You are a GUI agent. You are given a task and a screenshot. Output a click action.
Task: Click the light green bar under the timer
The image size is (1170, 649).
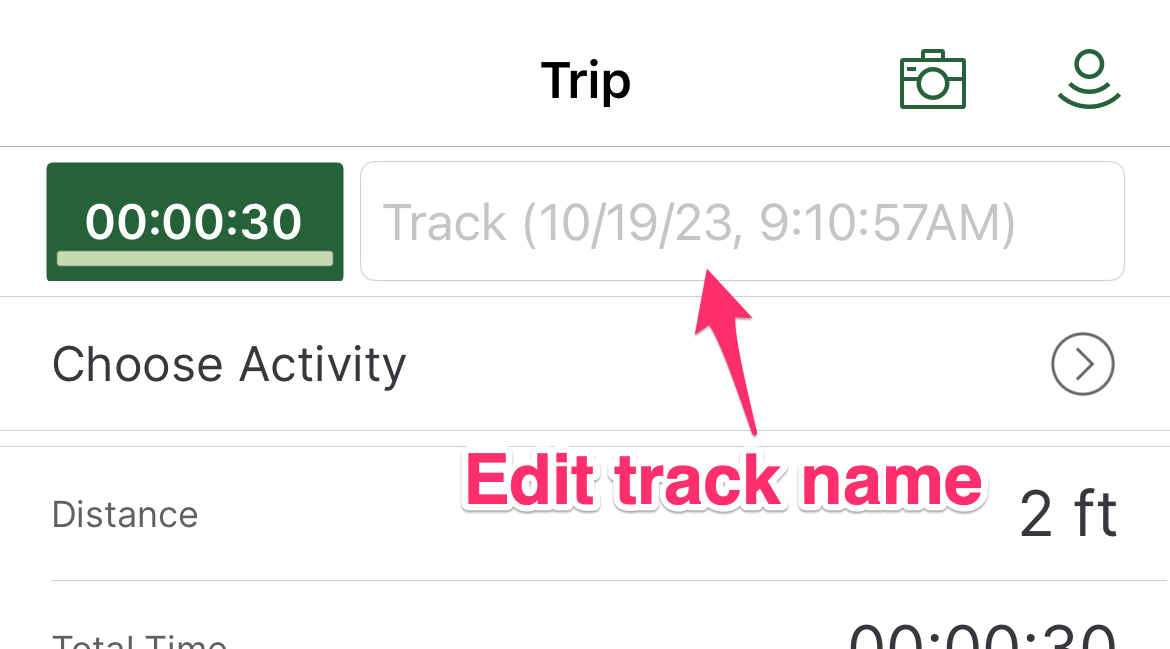click(x=195, y=259)
